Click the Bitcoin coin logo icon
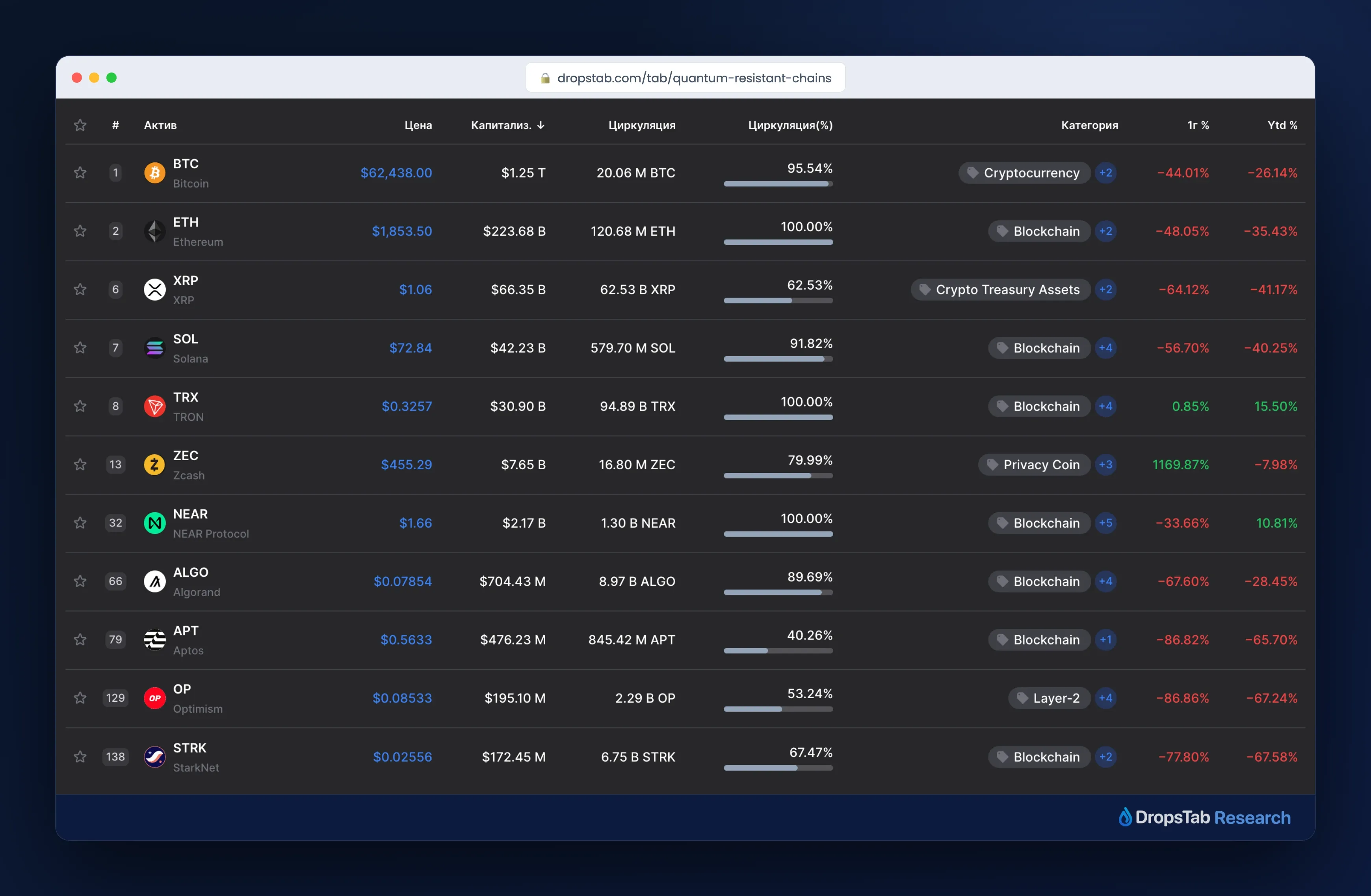1371x896 pixels. pos(154,173)
